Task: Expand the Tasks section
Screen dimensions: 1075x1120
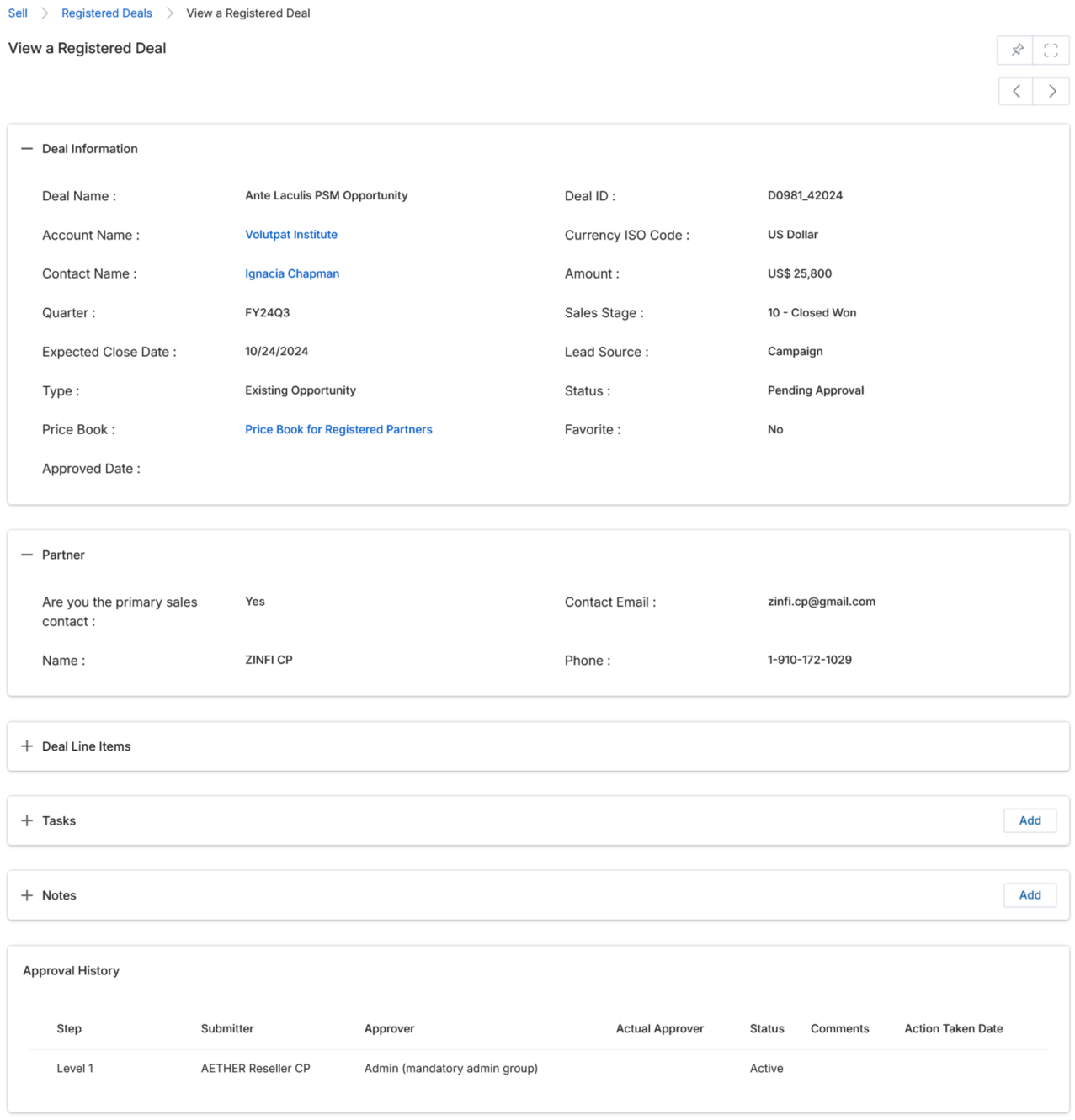Action: [x=27, y=820]
